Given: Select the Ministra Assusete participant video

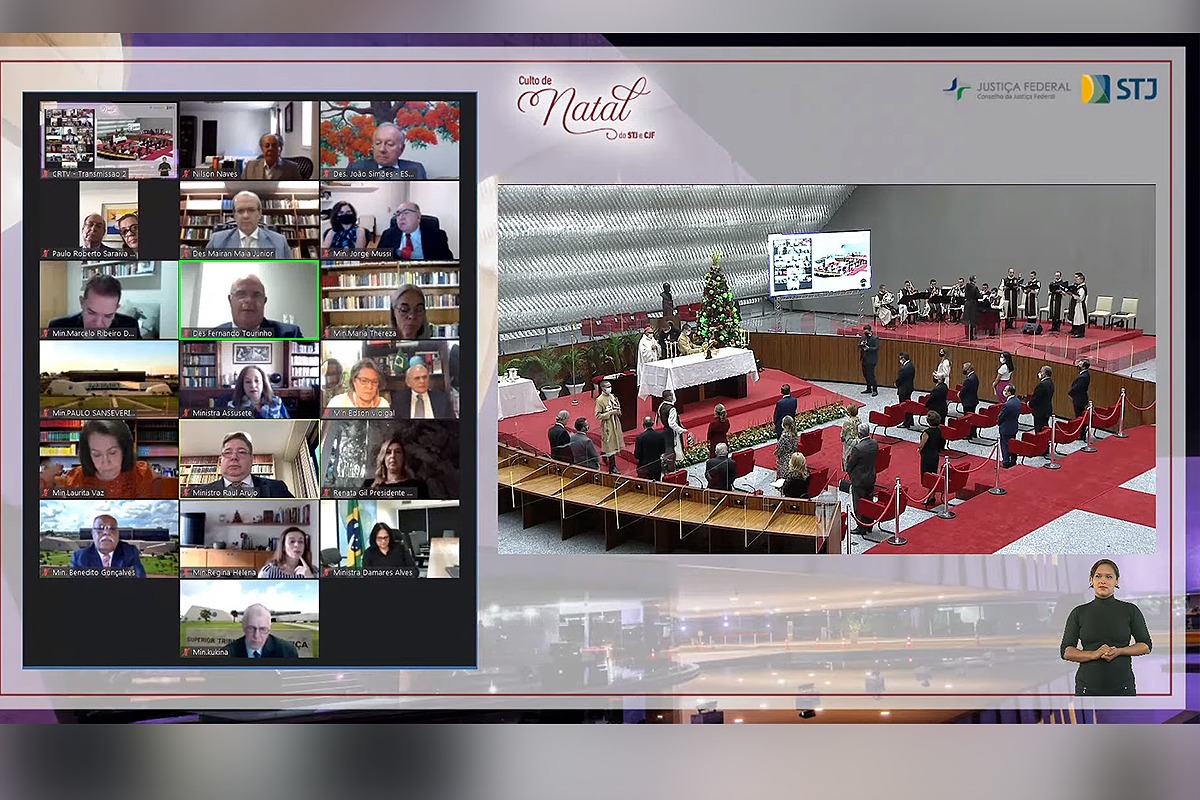Looking at the screenshot, I should tap(249, 378).
